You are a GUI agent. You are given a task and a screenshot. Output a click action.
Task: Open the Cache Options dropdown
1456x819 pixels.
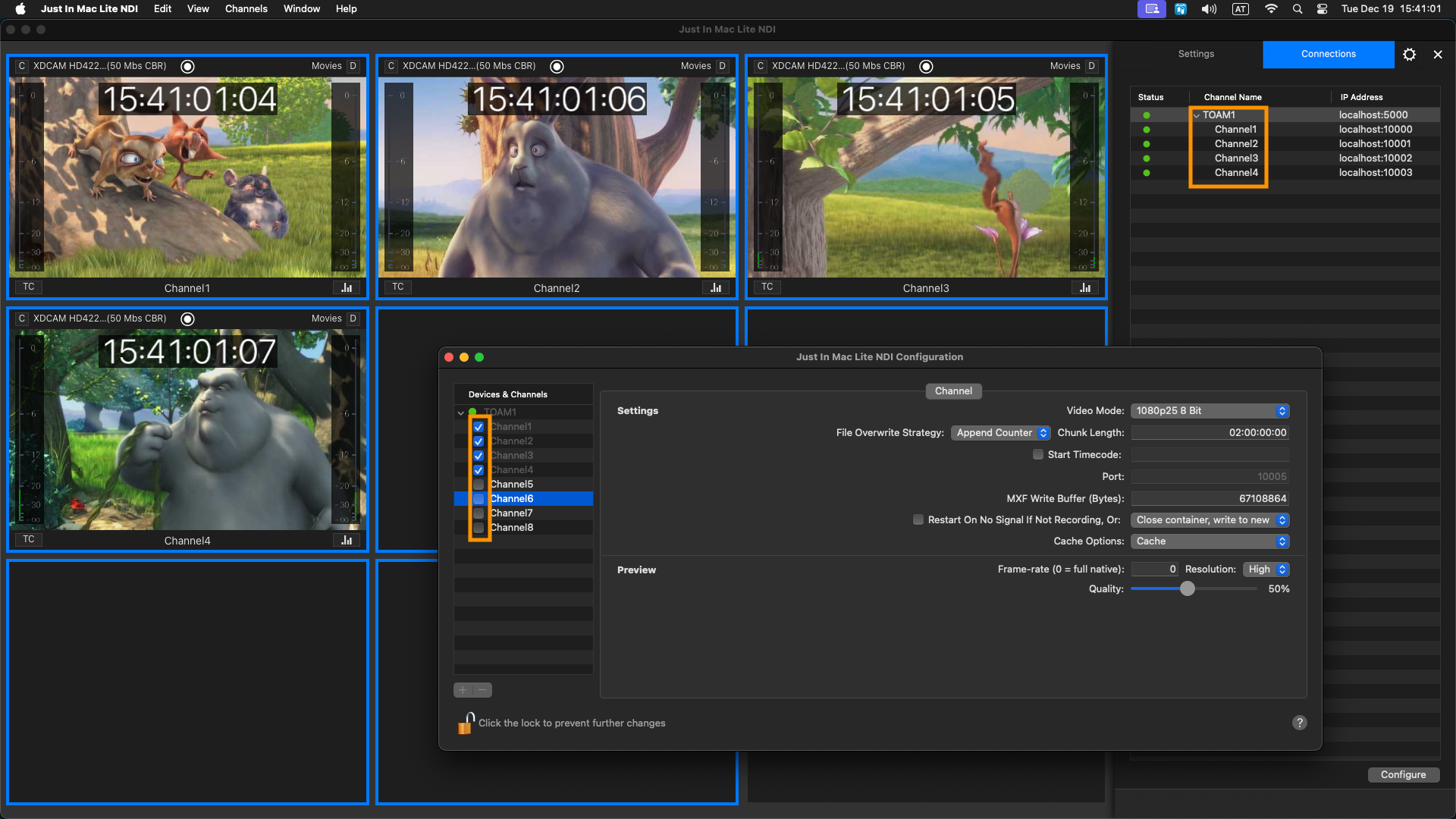pyautogui.click(x=1210, y=541)
